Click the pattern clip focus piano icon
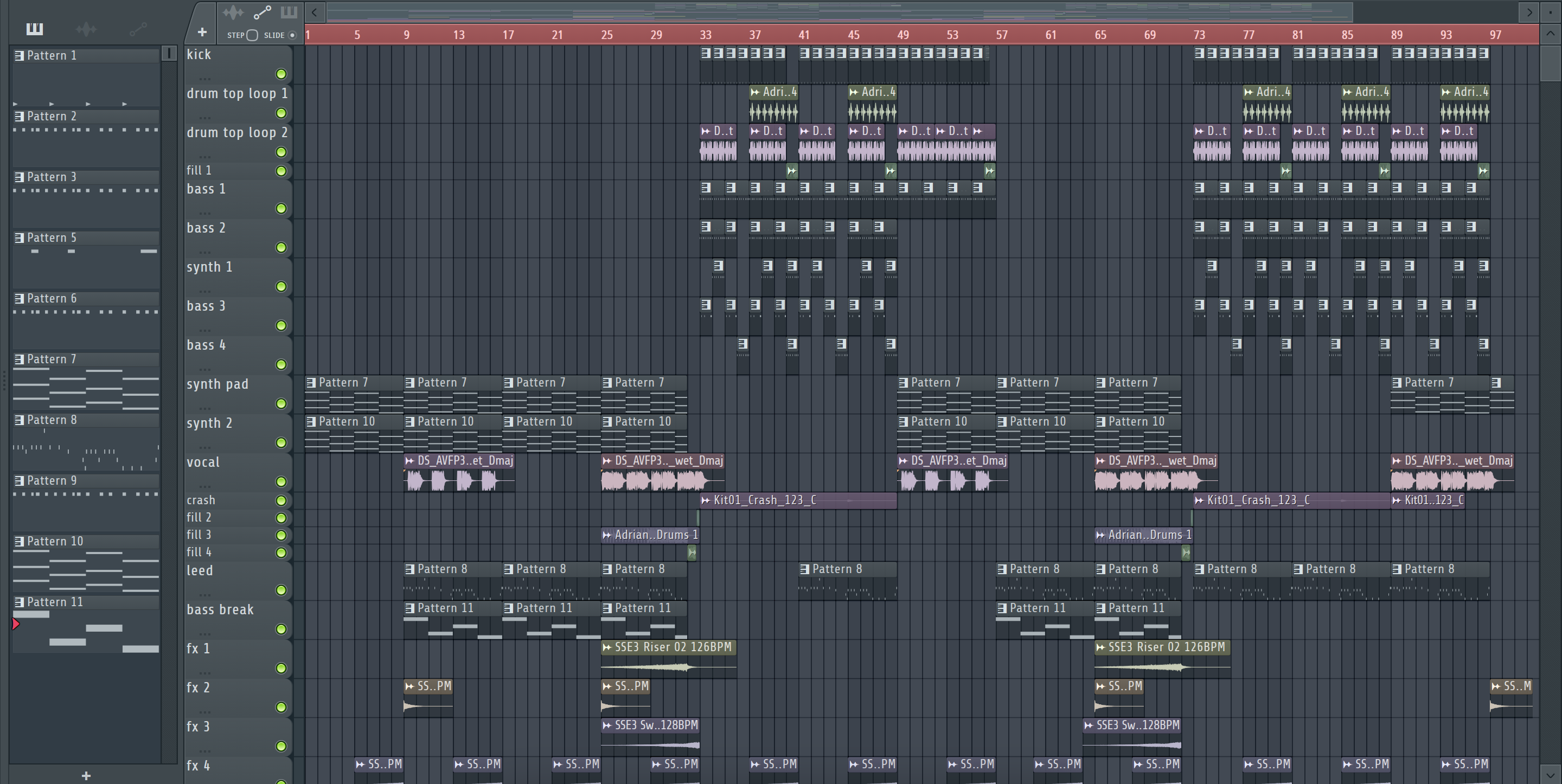This screenshot has height=784, width=1562. (x=289, y=12)
